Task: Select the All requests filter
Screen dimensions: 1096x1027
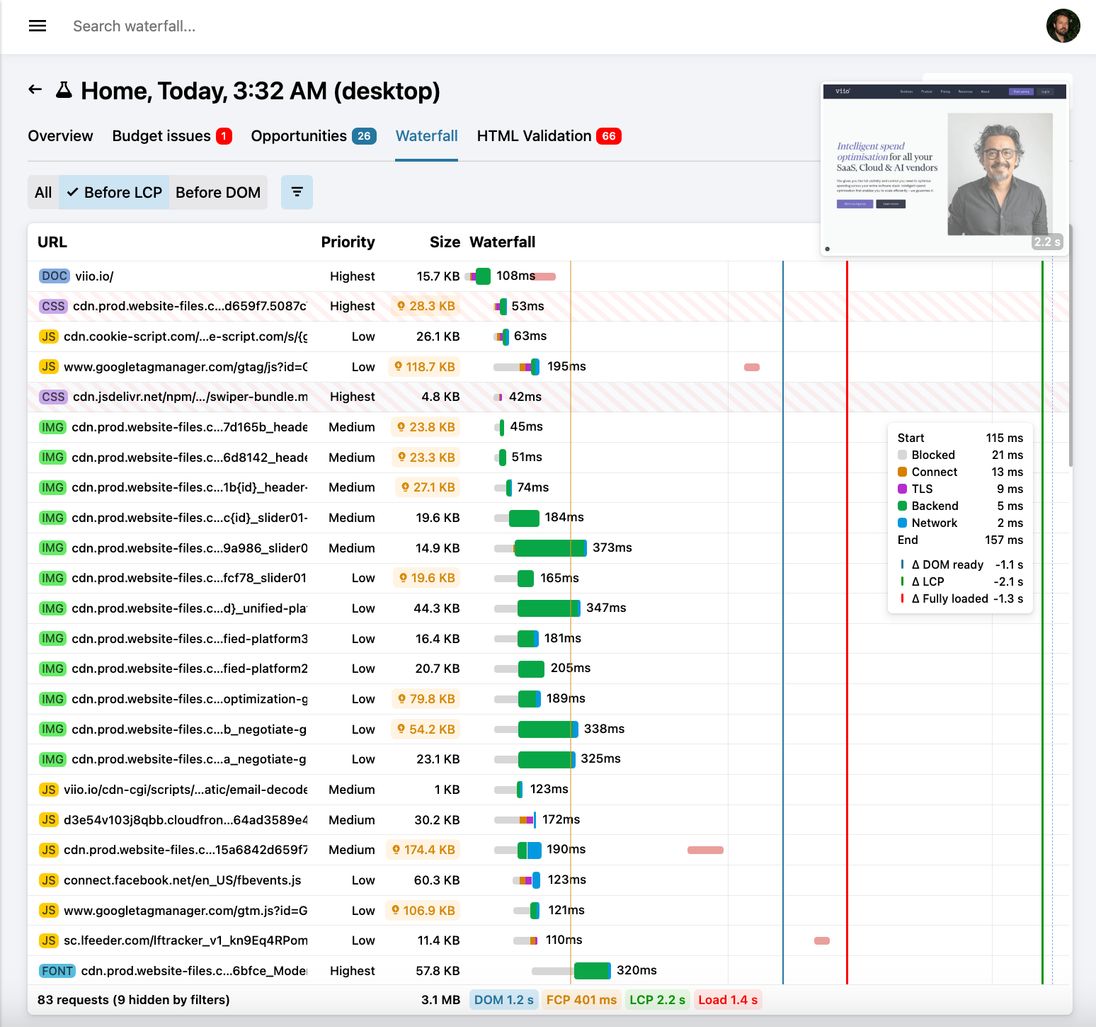Action: 43,192
